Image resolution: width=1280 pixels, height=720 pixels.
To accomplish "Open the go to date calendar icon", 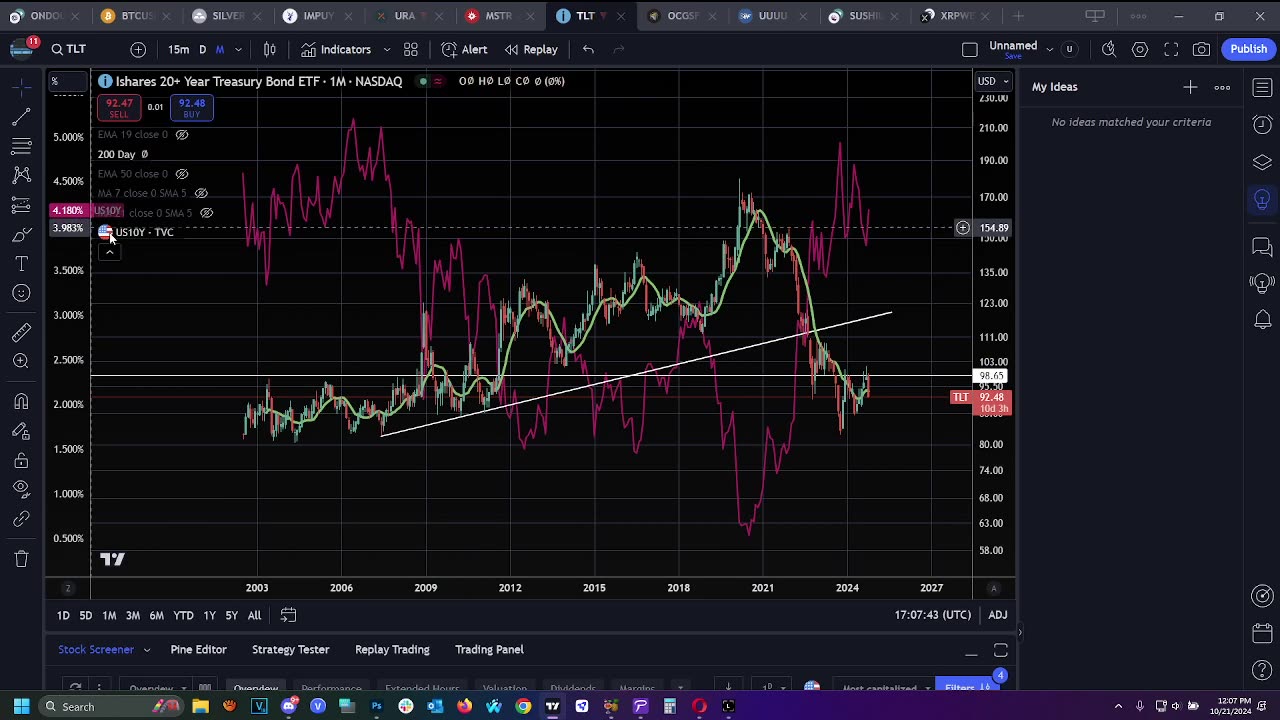I will [288, 615].
